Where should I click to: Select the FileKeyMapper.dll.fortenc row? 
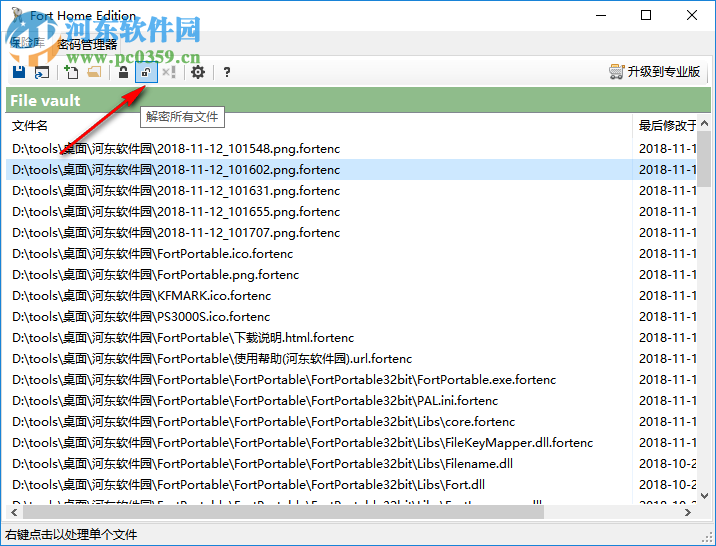(351, 443)
